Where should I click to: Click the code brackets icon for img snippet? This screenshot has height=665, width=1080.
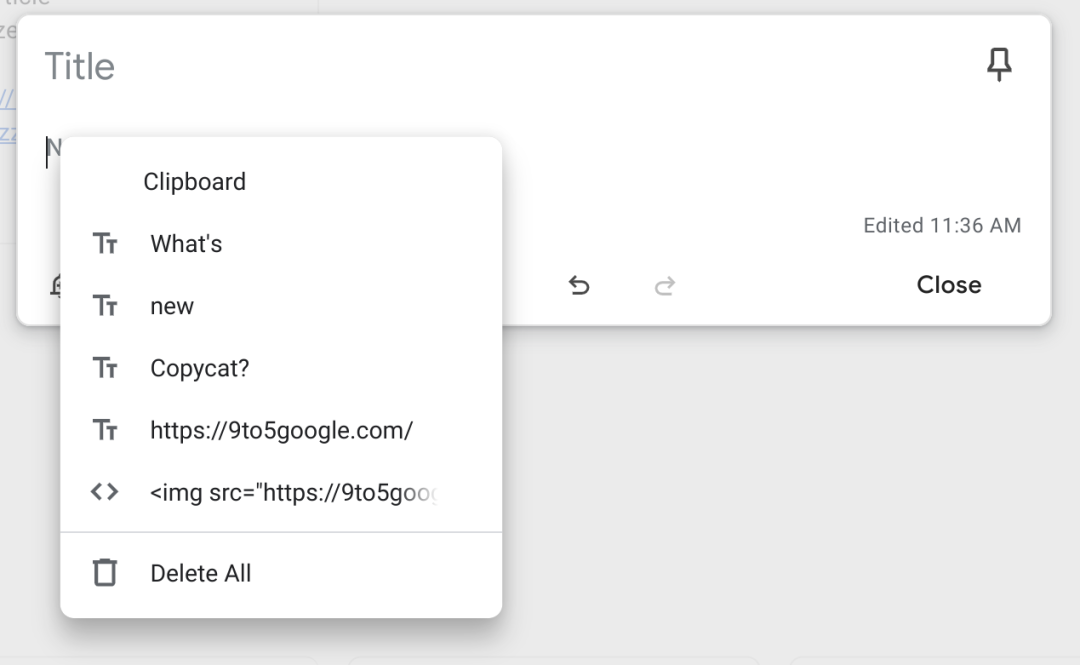coord(105,492)
